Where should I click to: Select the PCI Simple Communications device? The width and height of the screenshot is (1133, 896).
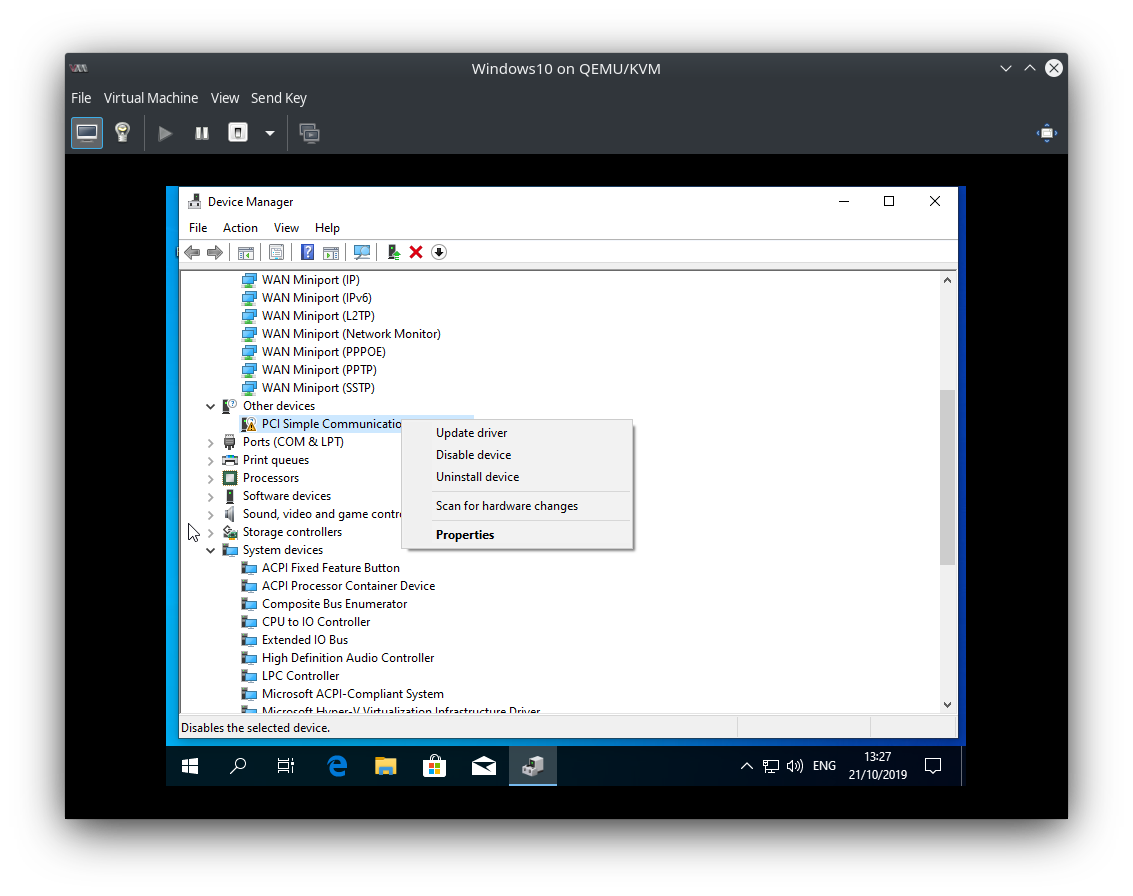331,424
